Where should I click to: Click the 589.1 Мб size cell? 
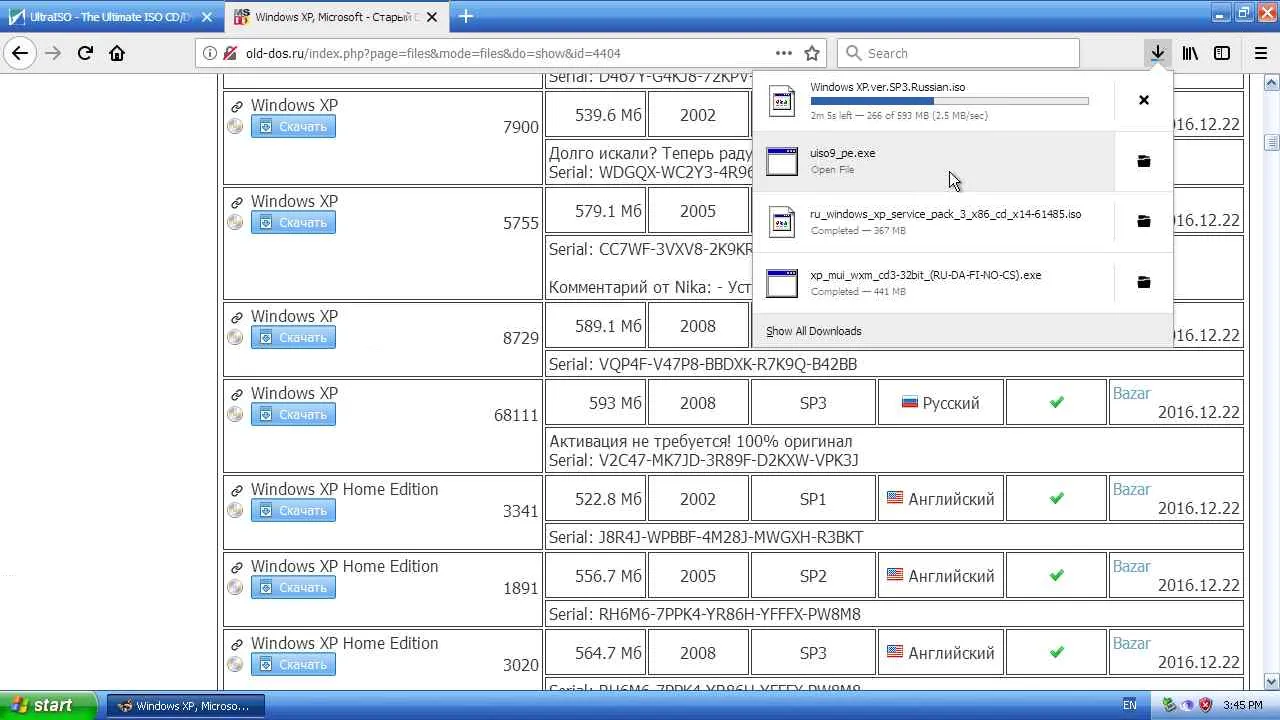(x=596, y=326)
